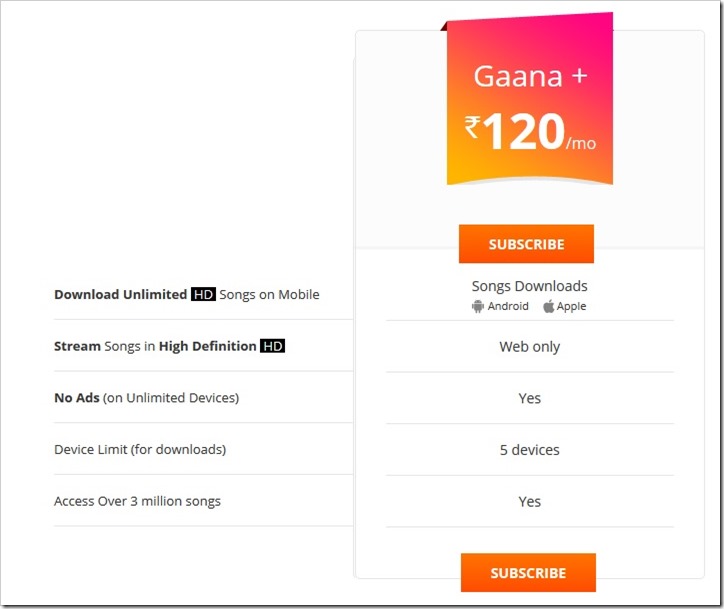The image size is (724, 609).
Task: Click the rupee symbol on price ribbon
Action: coord(472,128)
